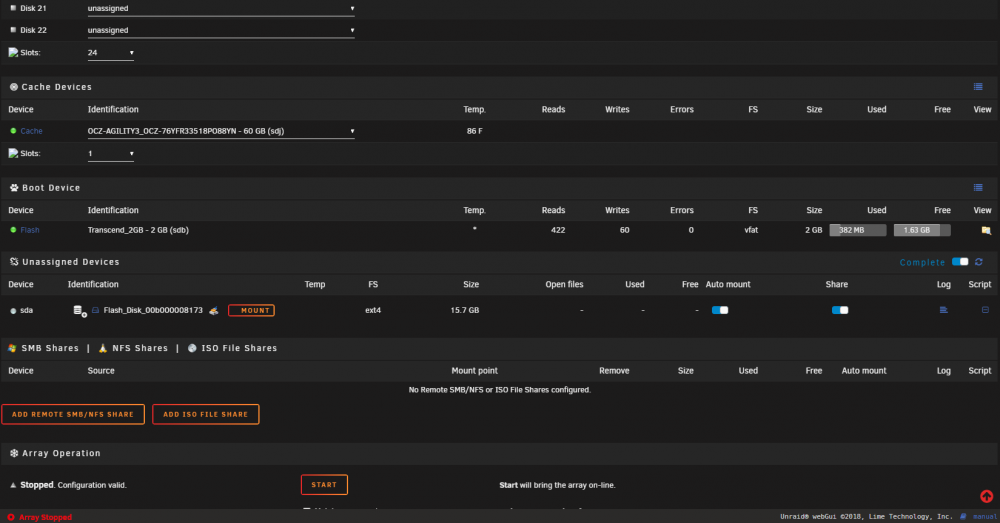Click the stopped array warning triangle icon
1000x523 pixels.
click(13, 485)
